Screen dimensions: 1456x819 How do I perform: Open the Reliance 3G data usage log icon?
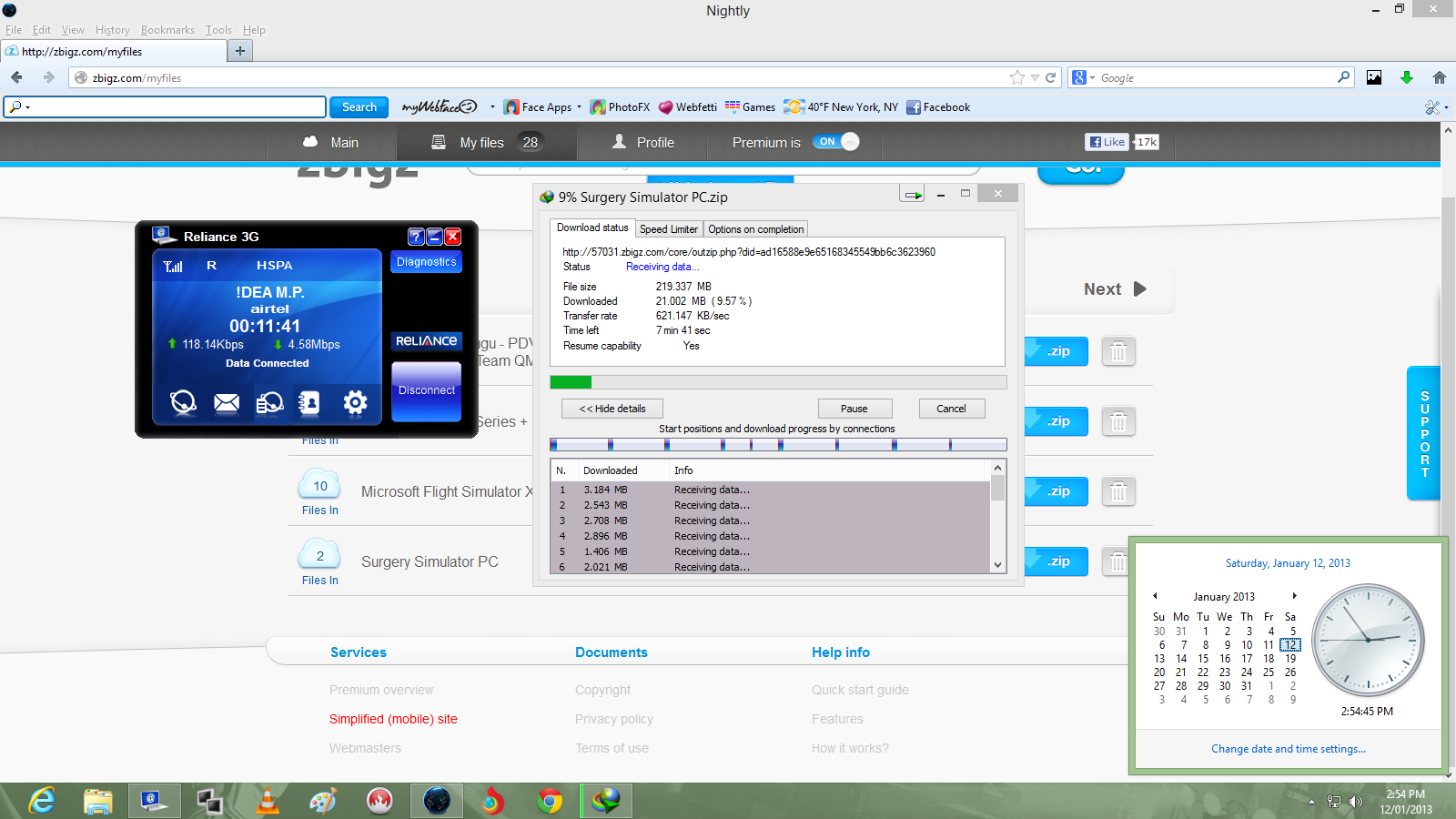tap(269, 402)
